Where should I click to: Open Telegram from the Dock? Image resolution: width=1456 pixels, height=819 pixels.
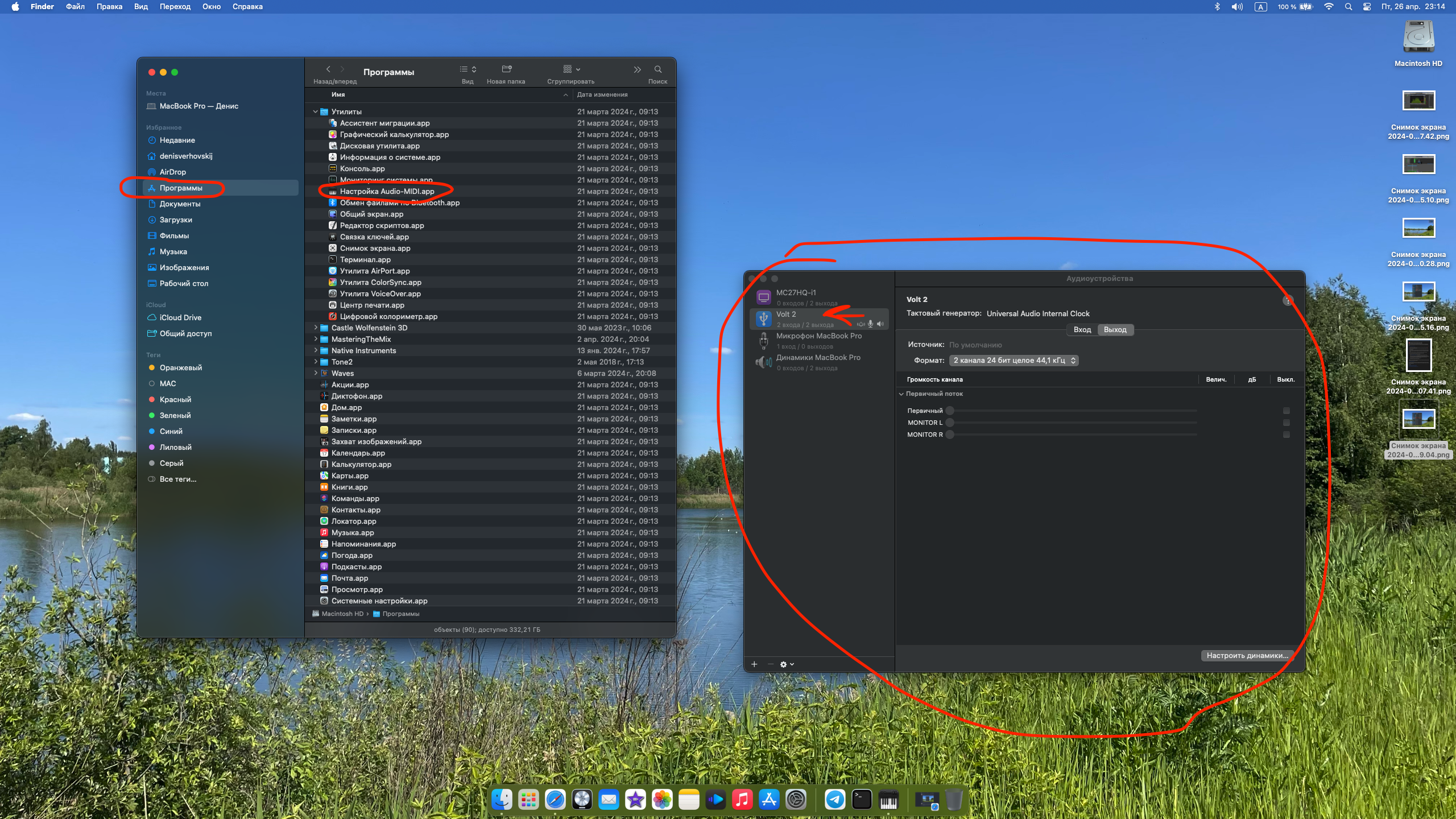tap(834, 800)
